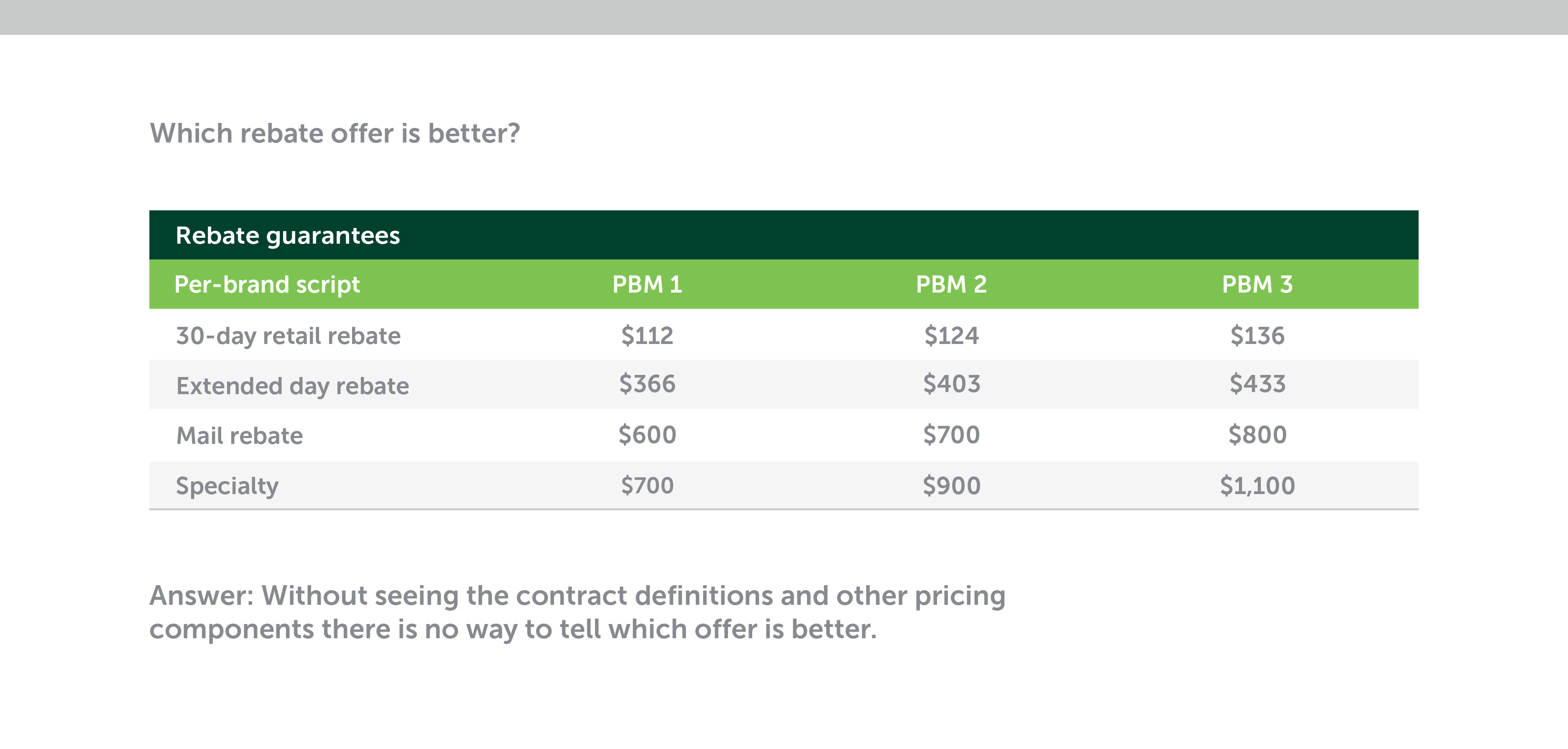
Task: Select the $600 mail rebate value
Action: pyautogui.click(x=647, y=435)
